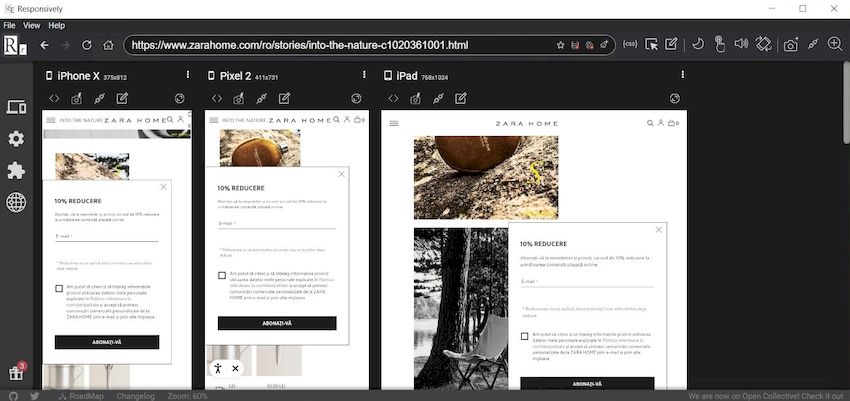Open the Changelog link
The width and height of the screenshot is (850, 401).
point(136,396)
